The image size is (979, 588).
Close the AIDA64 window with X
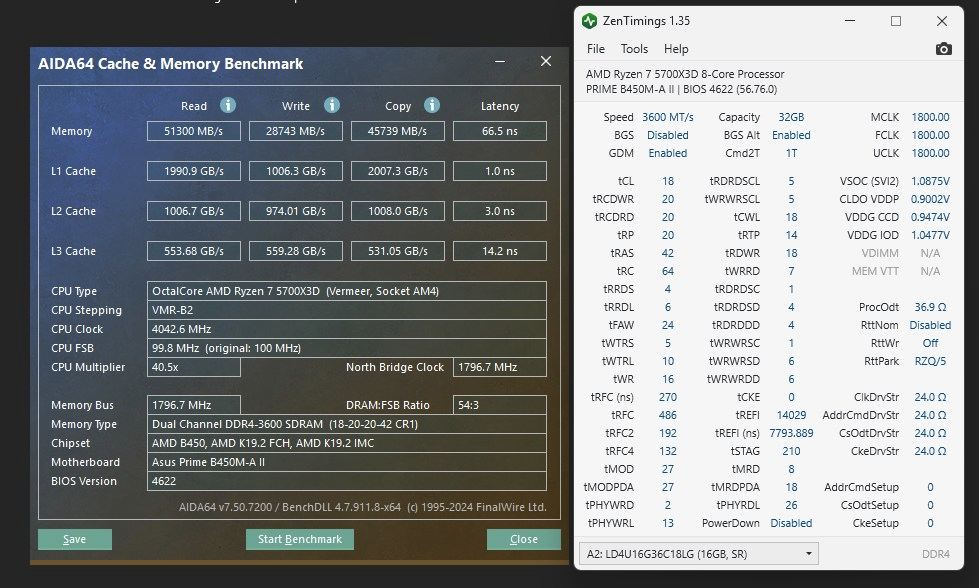pyautogui.click(x=546, y=61)
